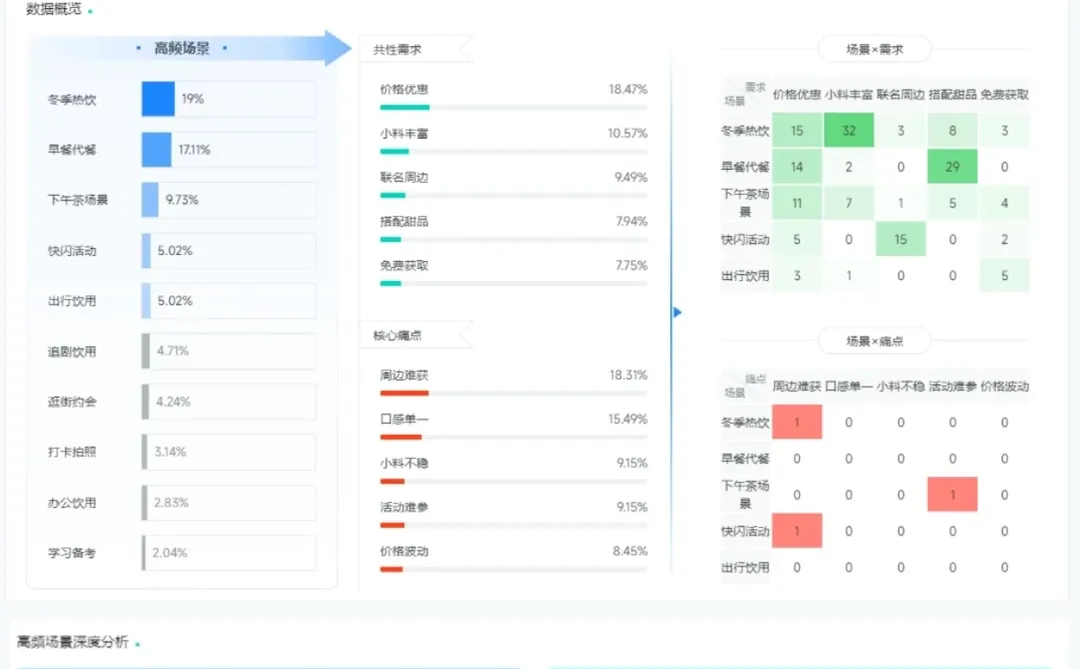
Task: Click the 8.45% value for 价格波动
Action: 630,551
